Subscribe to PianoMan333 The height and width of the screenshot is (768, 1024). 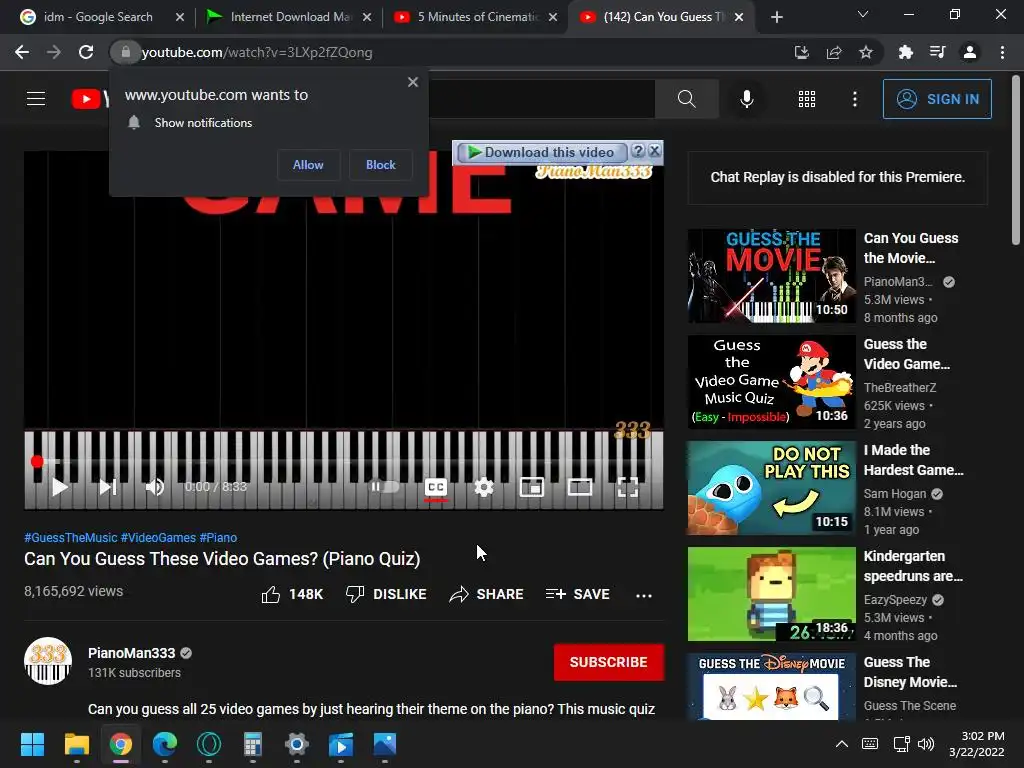tap(609, 662)
